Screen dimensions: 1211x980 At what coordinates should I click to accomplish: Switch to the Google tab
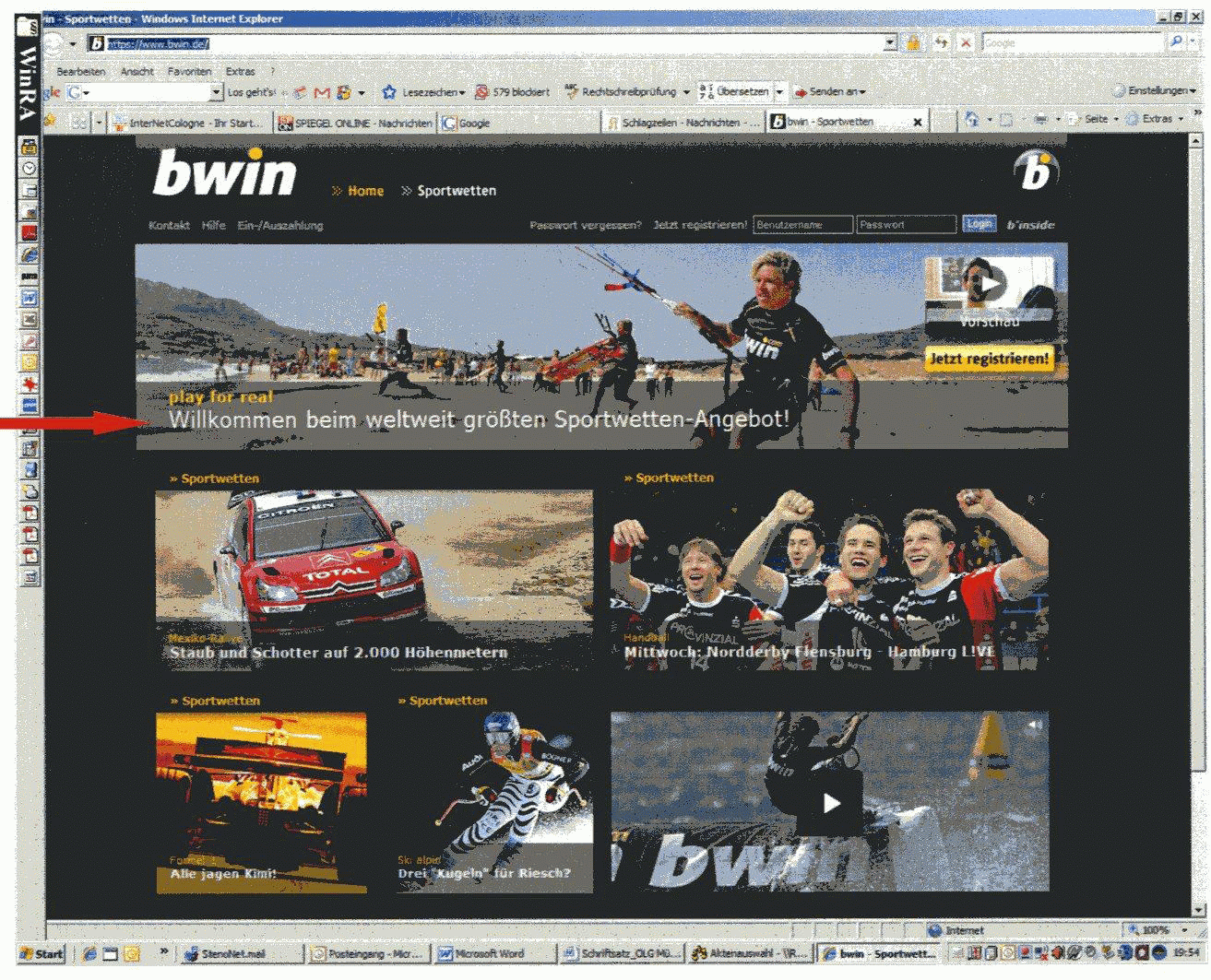point(519,122)
